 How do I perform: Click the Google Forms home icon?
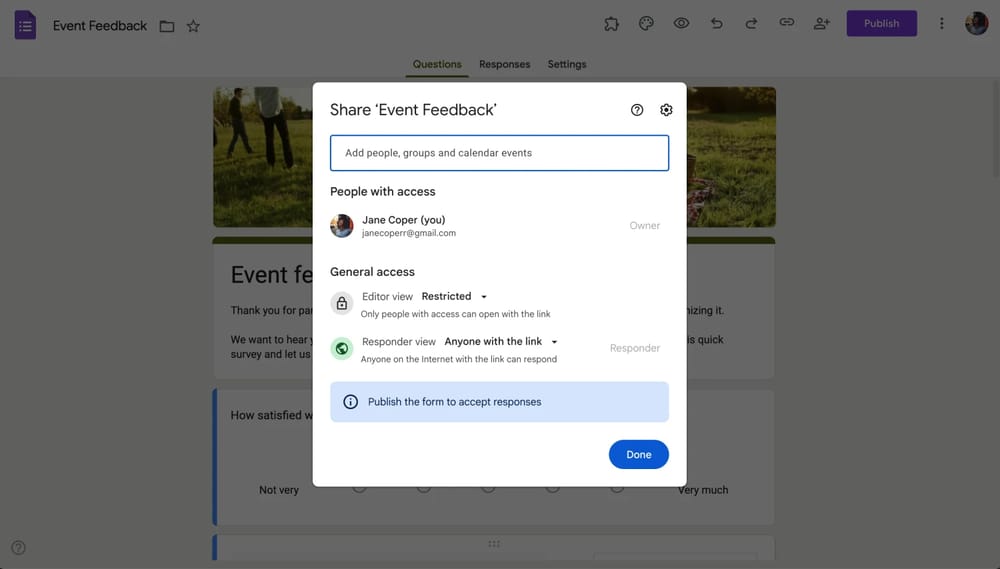click(26, 25)
